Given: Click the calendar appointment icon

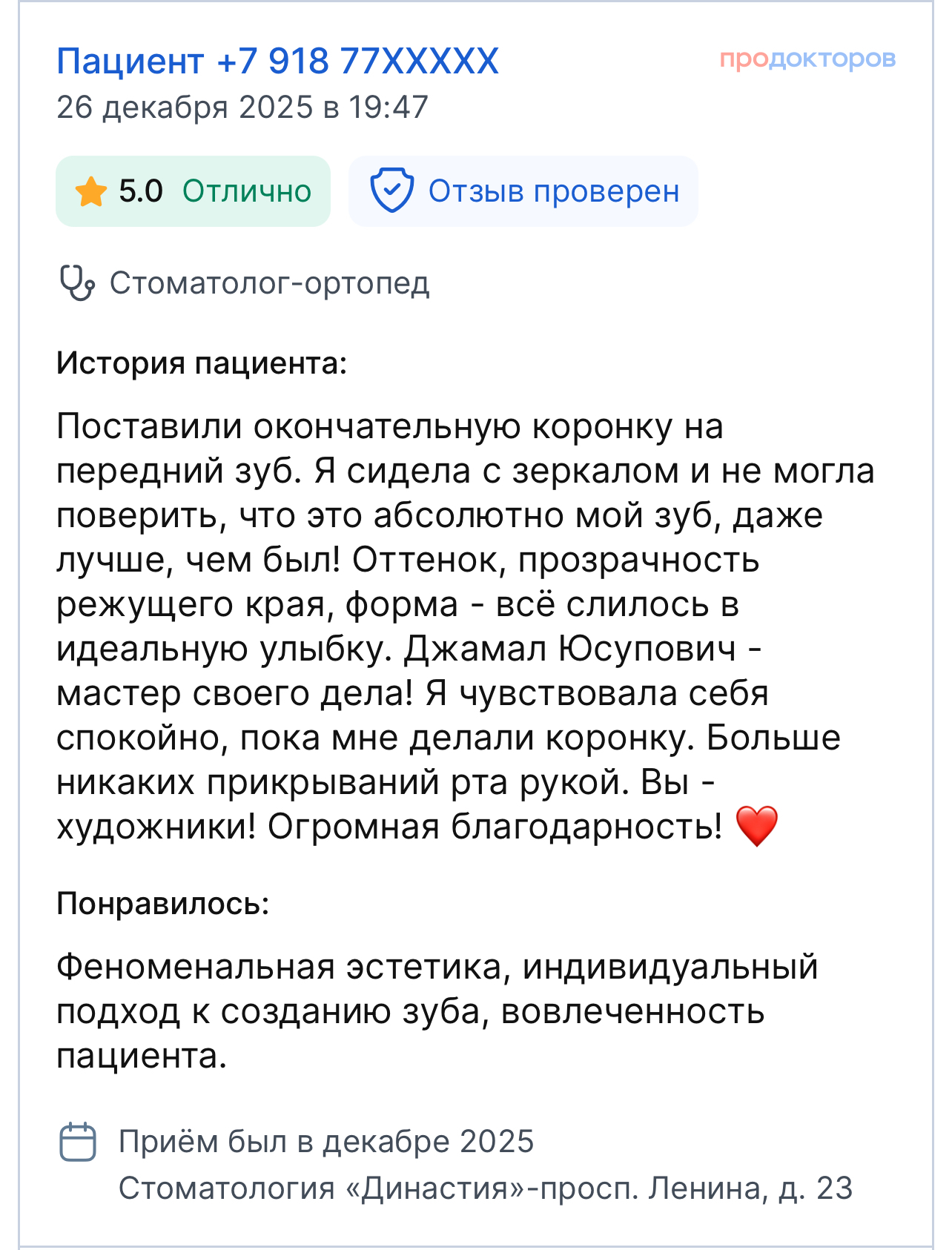Looking at the screenshot, I should [78, 1142].
